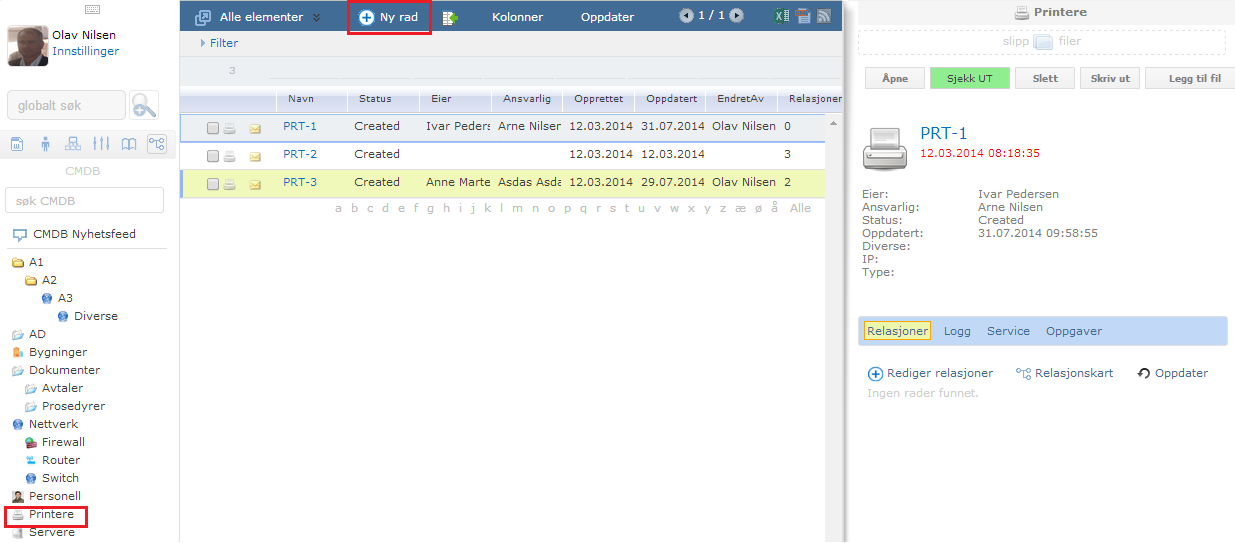Viewport: 1235px width, 543px height.
Task: Click the green Sjekk UT button
Action: [970, 78]
